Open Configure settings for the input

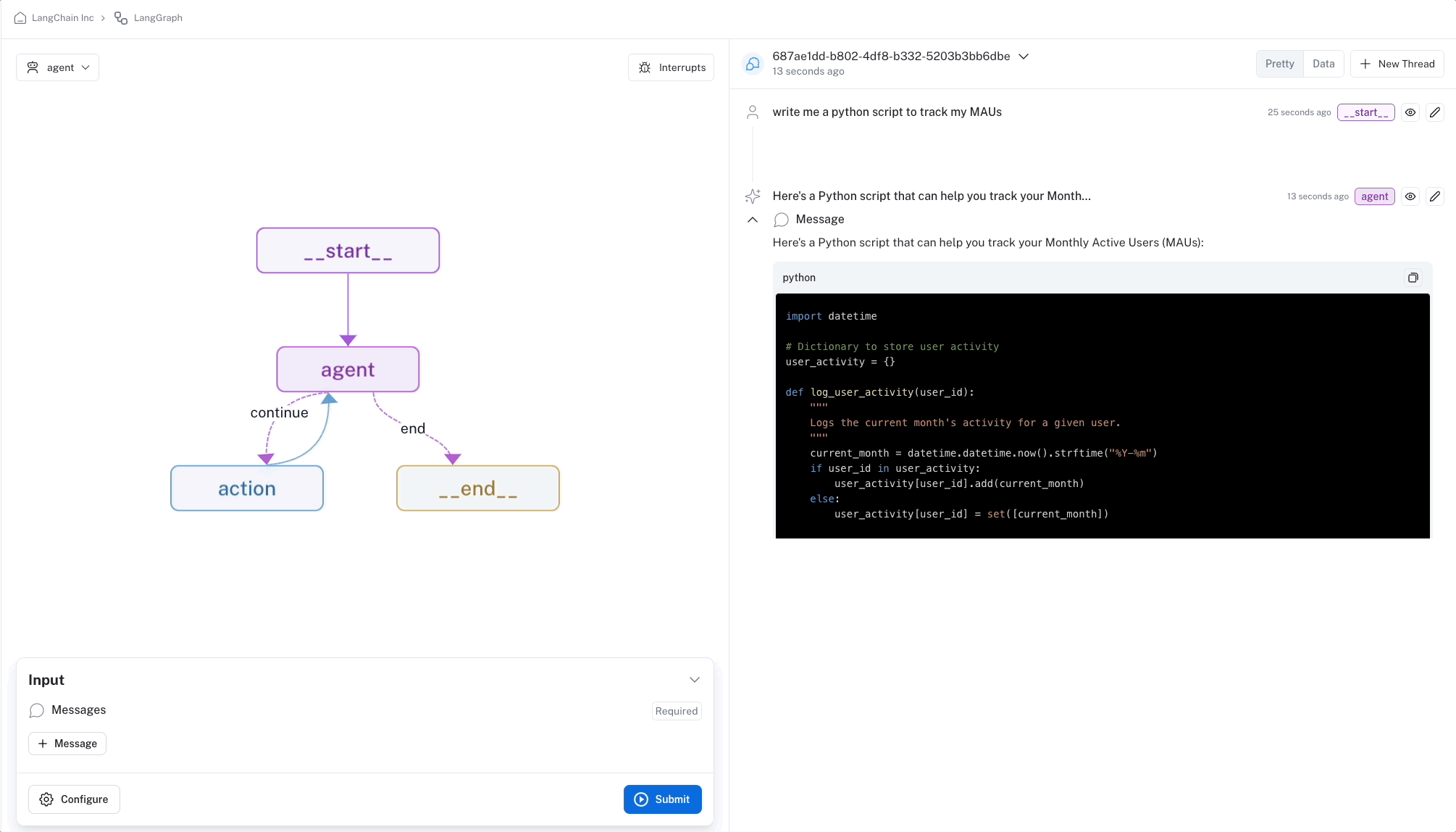pyautogui.click(x=74, y=799)
